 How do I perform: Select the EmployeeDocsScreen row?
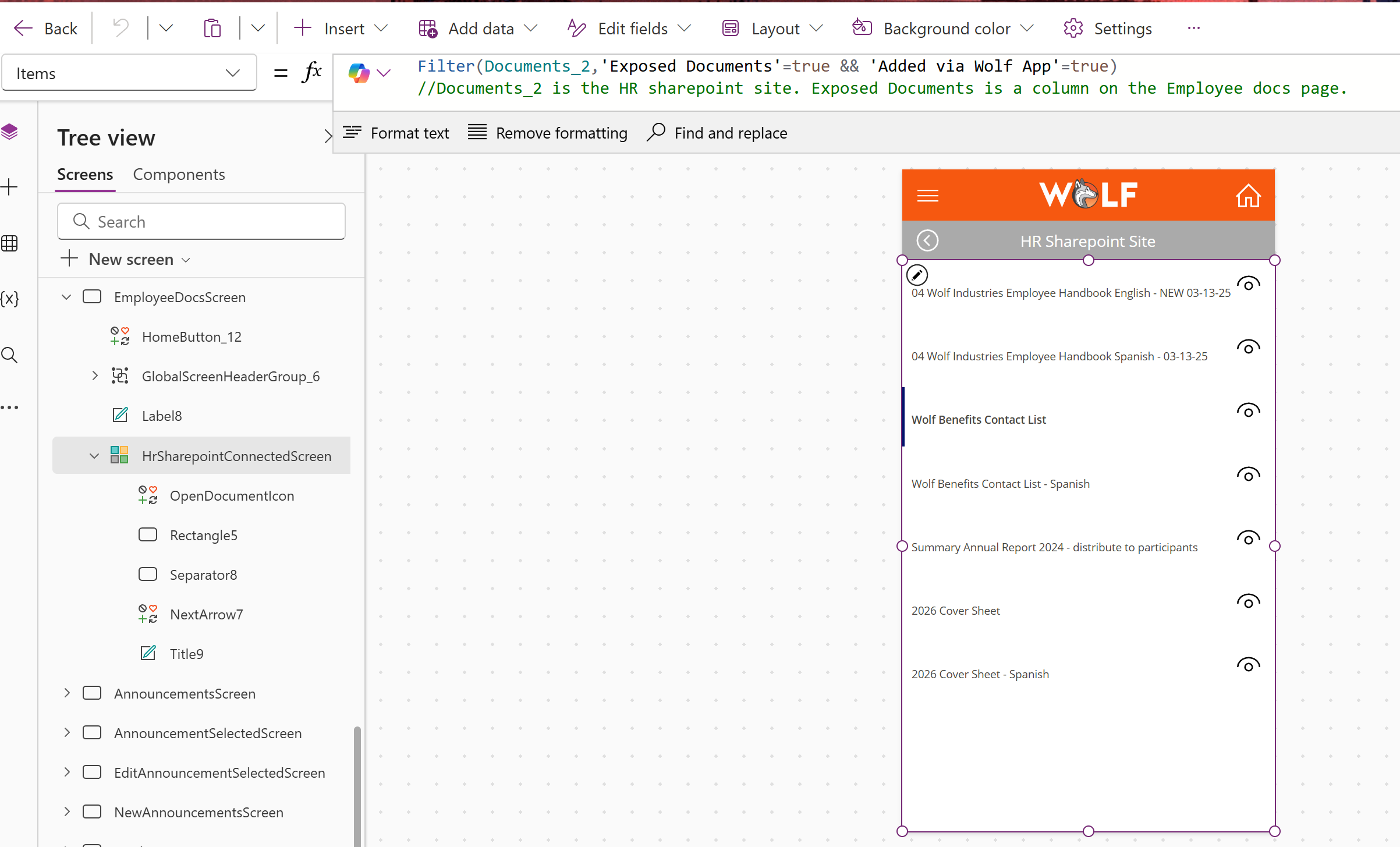pyautogui.click(x=201, y=297)
